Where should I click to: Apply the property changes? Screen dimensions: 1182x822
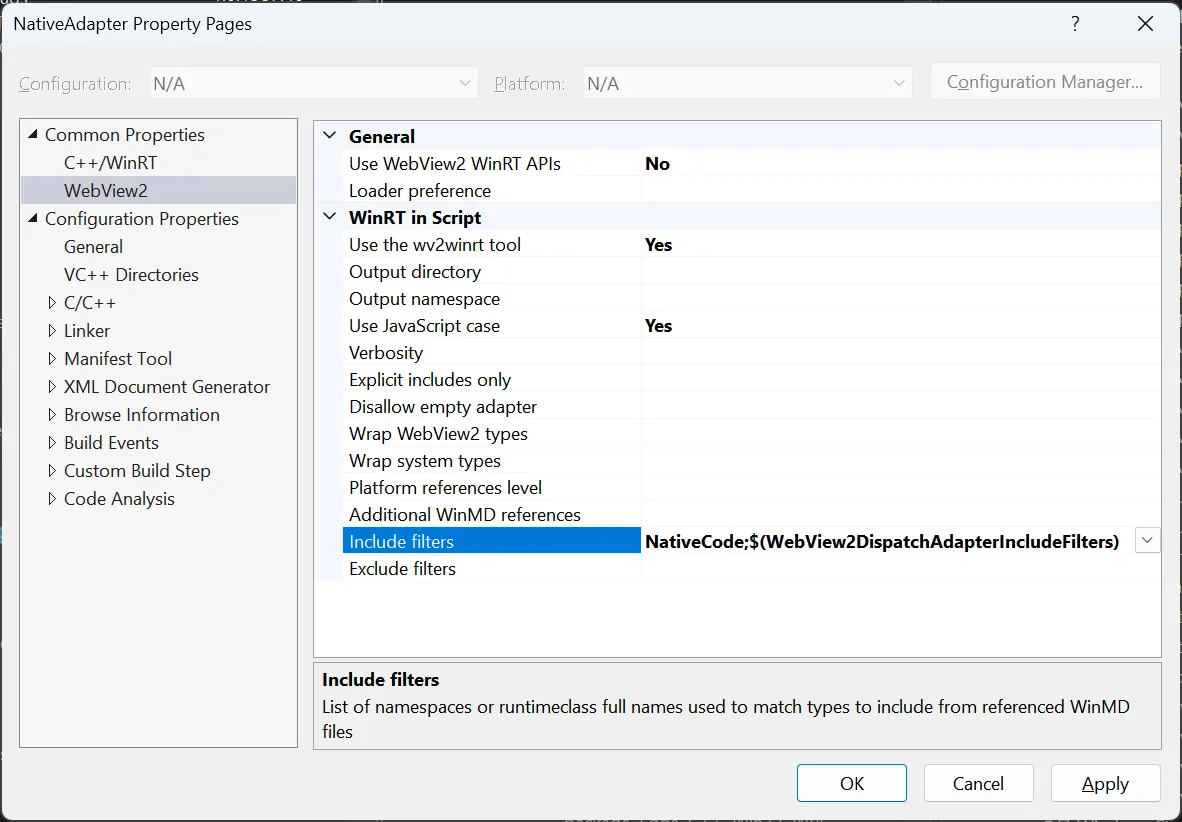[x=1105, y=783]
